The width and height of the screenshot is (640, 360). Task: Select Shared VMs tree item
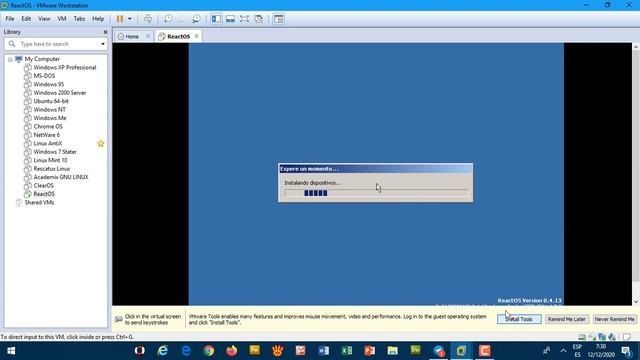pyautogui.click(x=39, y=203)
